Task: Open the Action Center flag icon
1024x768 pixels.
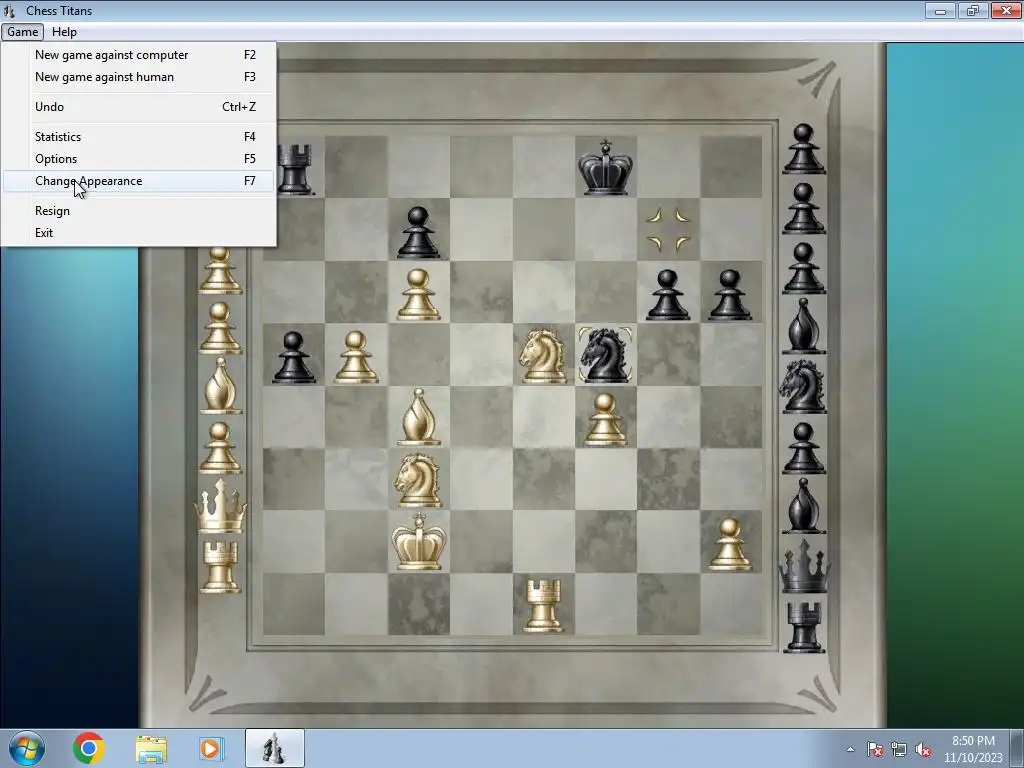Action: point(875,750)
